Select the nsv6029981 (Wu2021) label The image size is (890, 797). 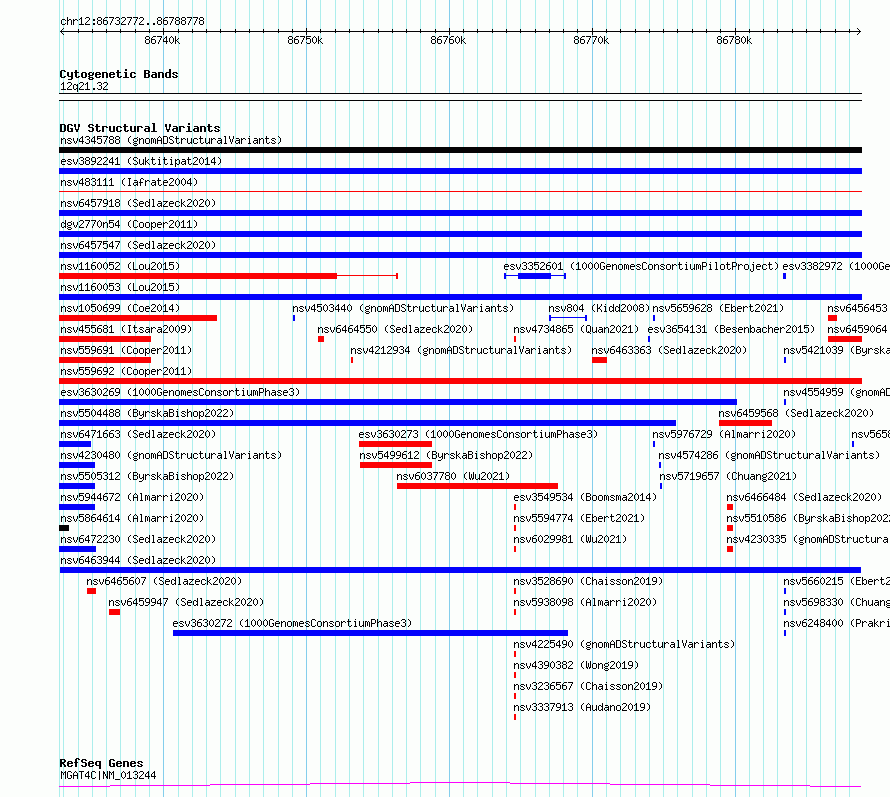570,539
